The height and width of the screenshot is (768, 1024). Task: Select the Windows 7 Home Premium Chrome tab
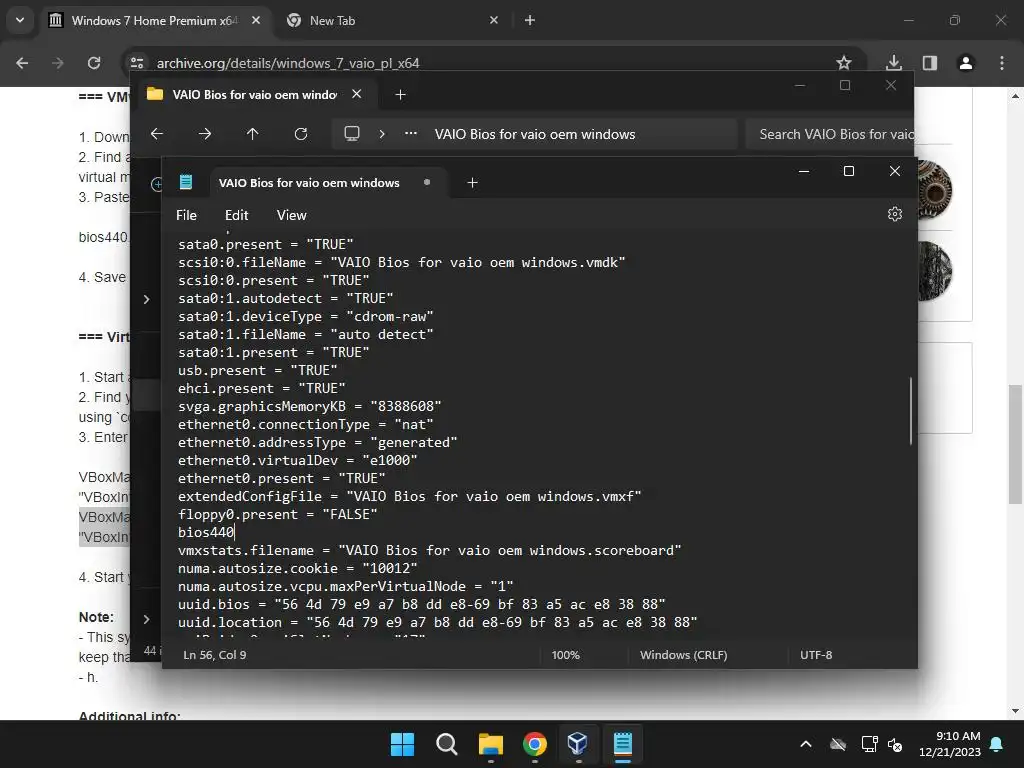point(154,20)
